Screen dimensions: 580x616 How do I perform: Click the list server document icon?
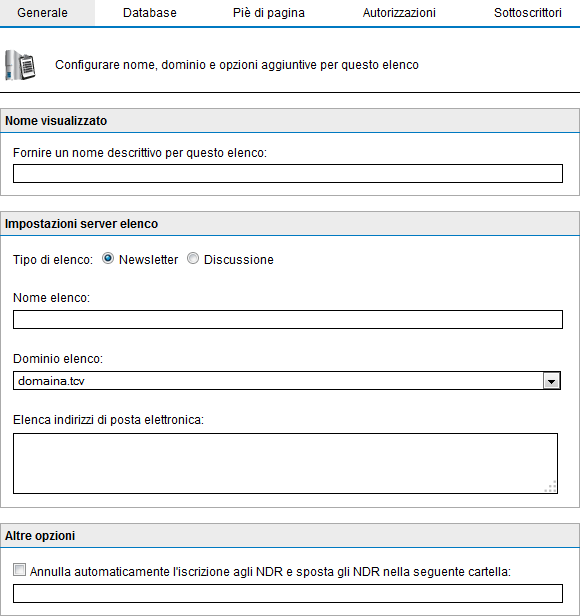pyautogui.click(x=20, y=65)
